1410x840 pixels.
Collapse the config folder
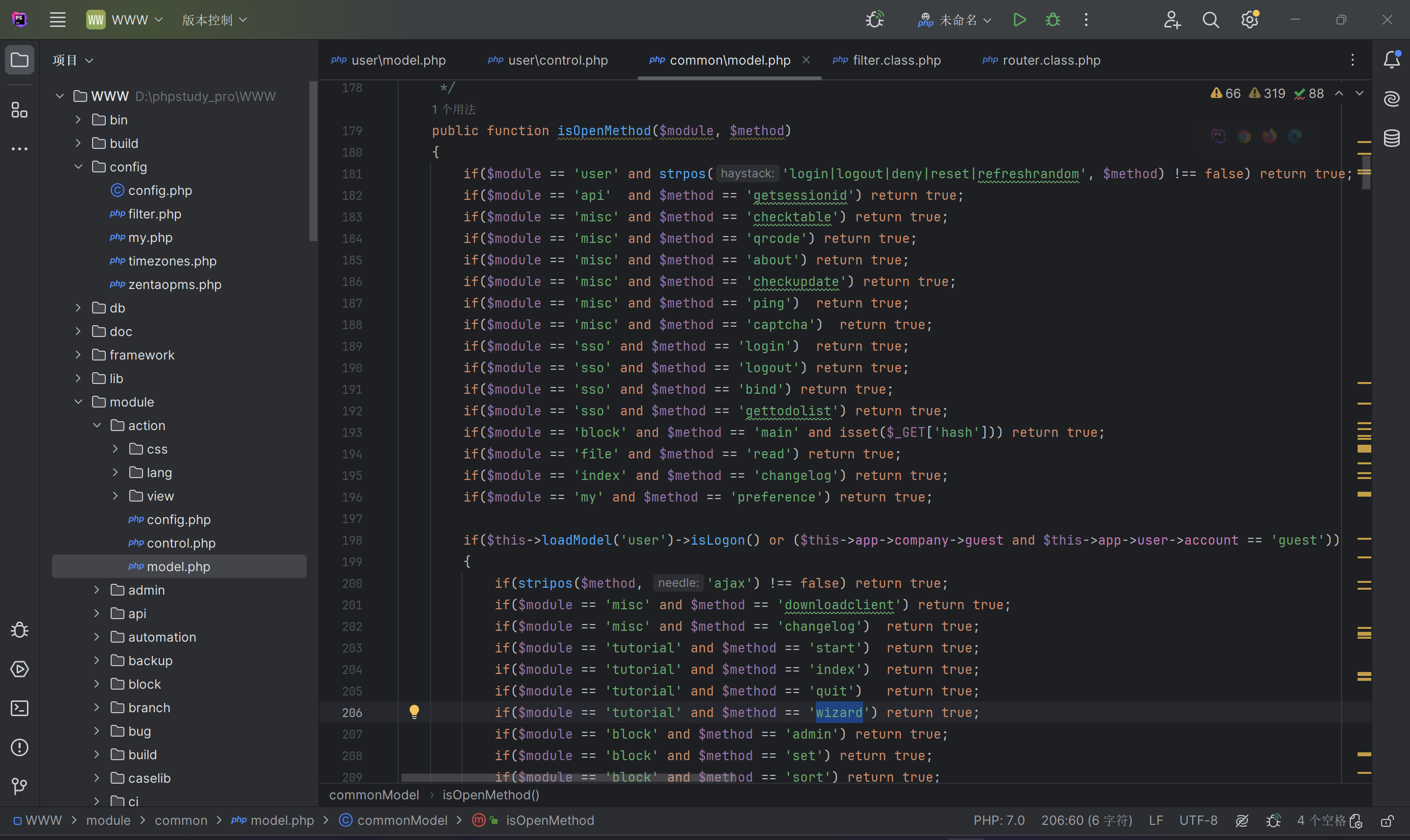tap(79, 167)
